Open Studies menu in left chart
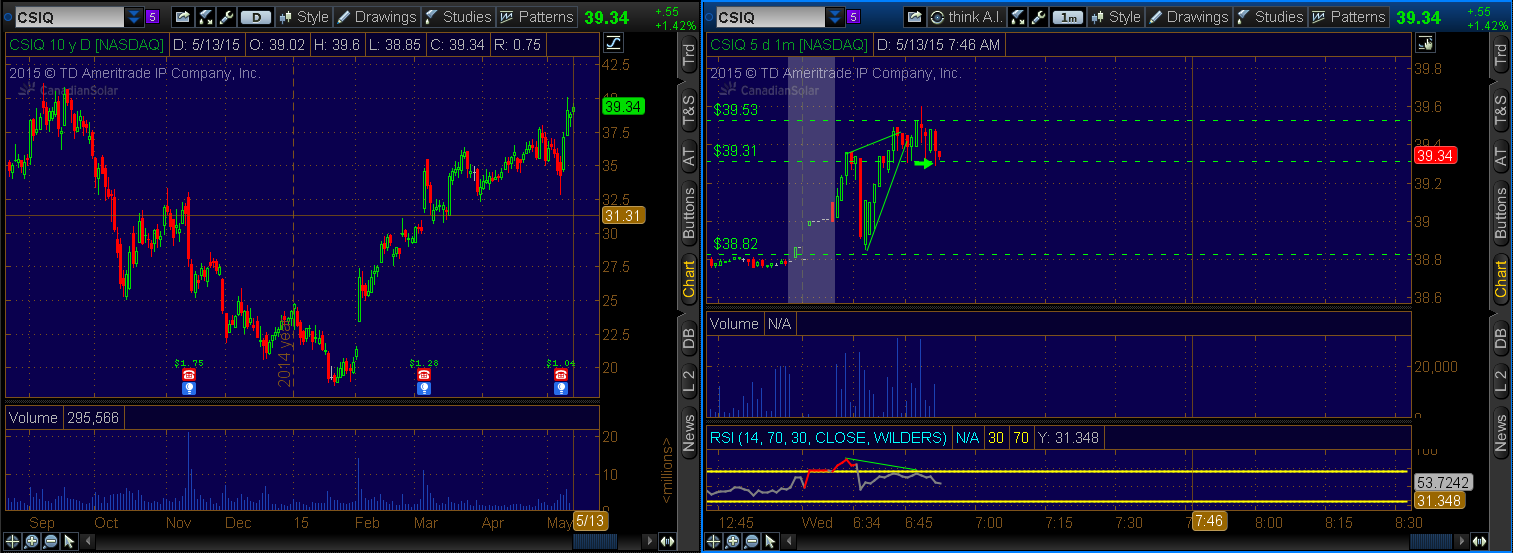This screenshot has width=1513, height=553. click(x=458, y=17)
